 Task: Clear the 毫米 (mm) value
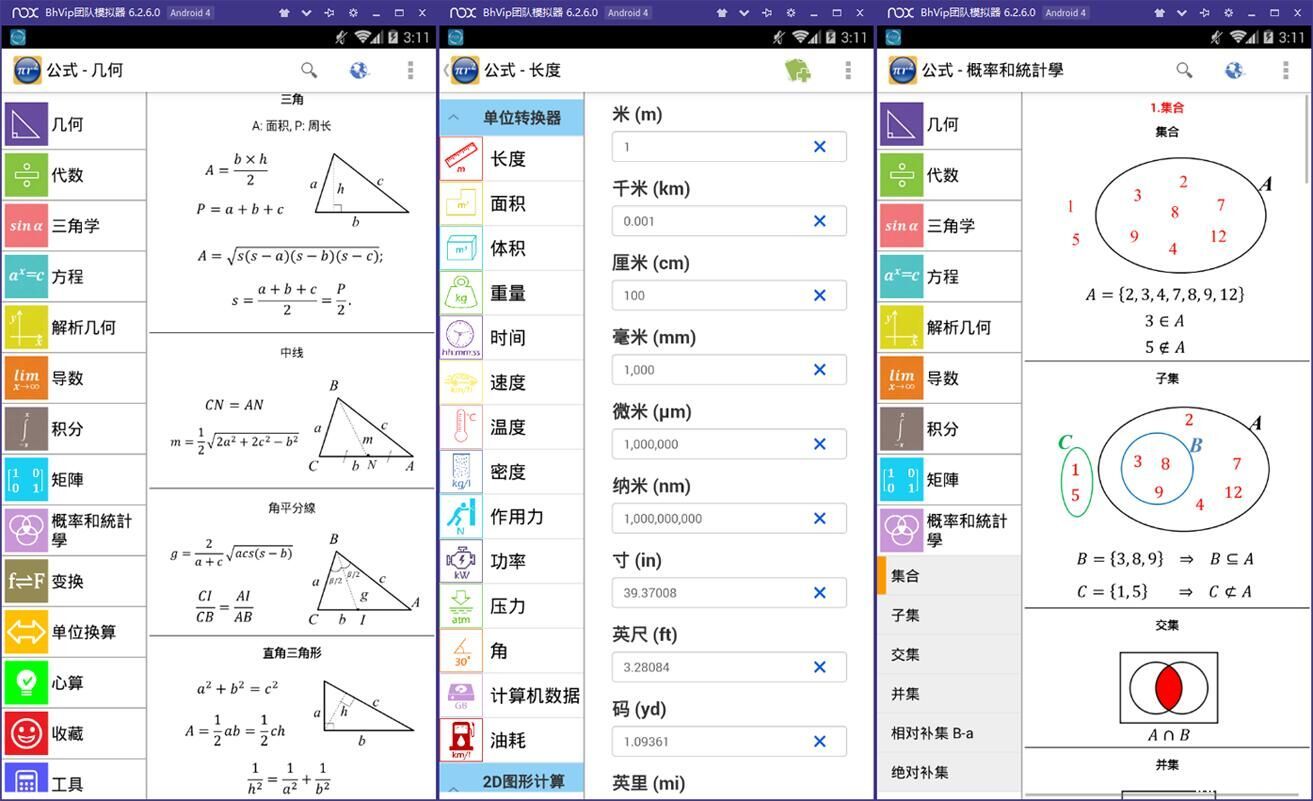click(820, 370)
